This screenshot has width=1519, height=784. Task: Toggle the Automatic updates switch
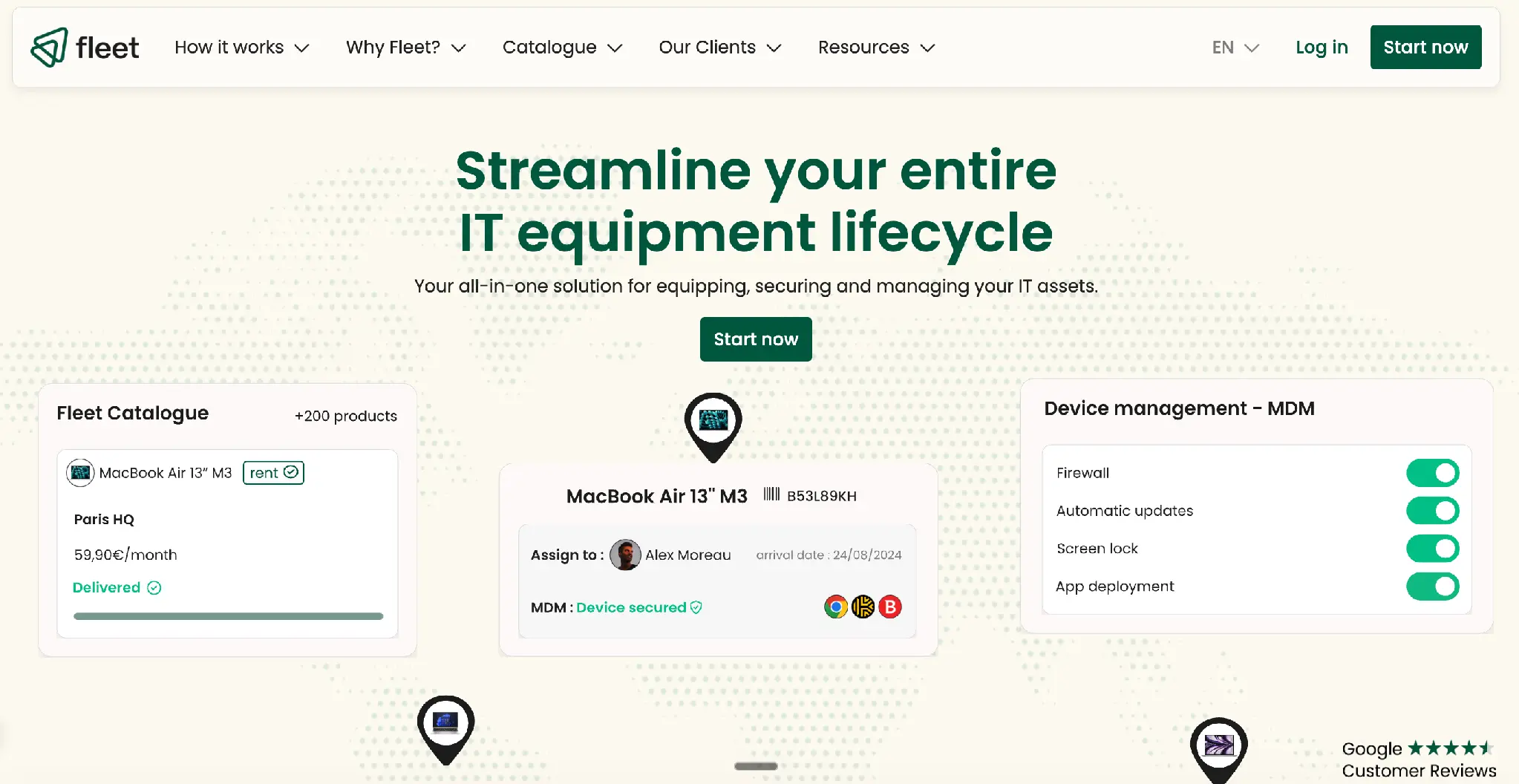(1432, 511)
